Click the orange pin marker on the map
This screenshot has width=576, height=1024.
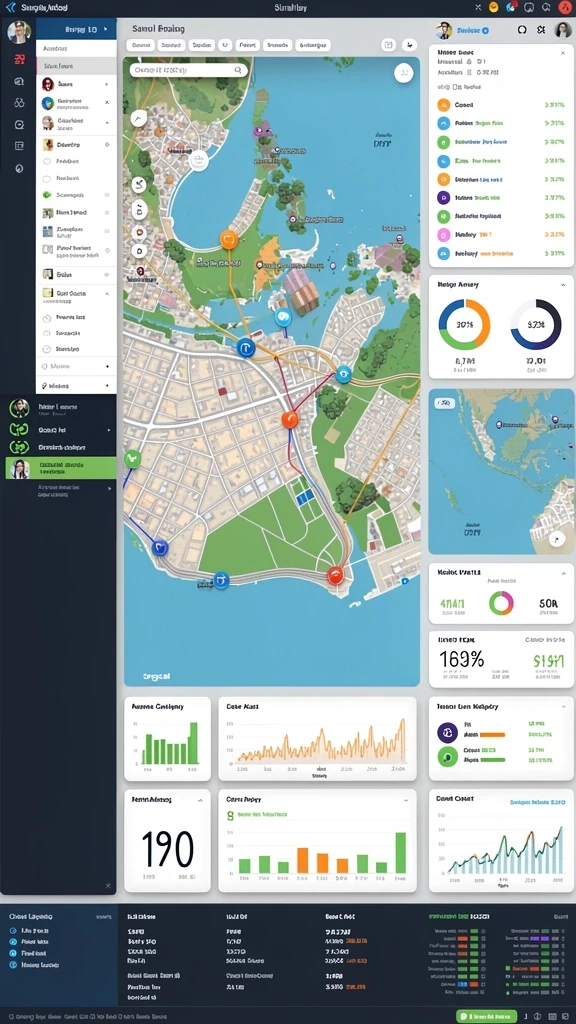pyautogui.click(x=229, y=239)
